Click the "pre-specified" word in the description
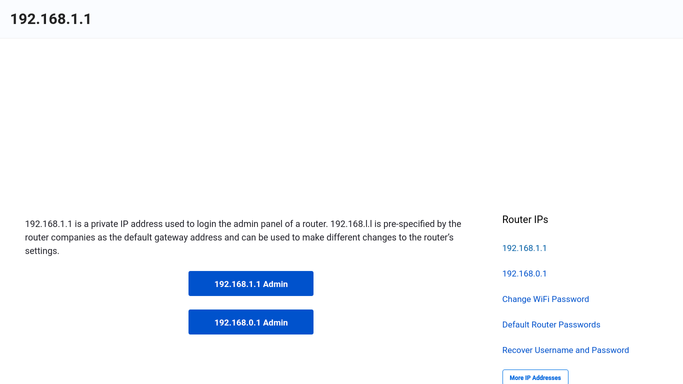The height and width of the screenshot is (384, 683). (x=409, y=224)
